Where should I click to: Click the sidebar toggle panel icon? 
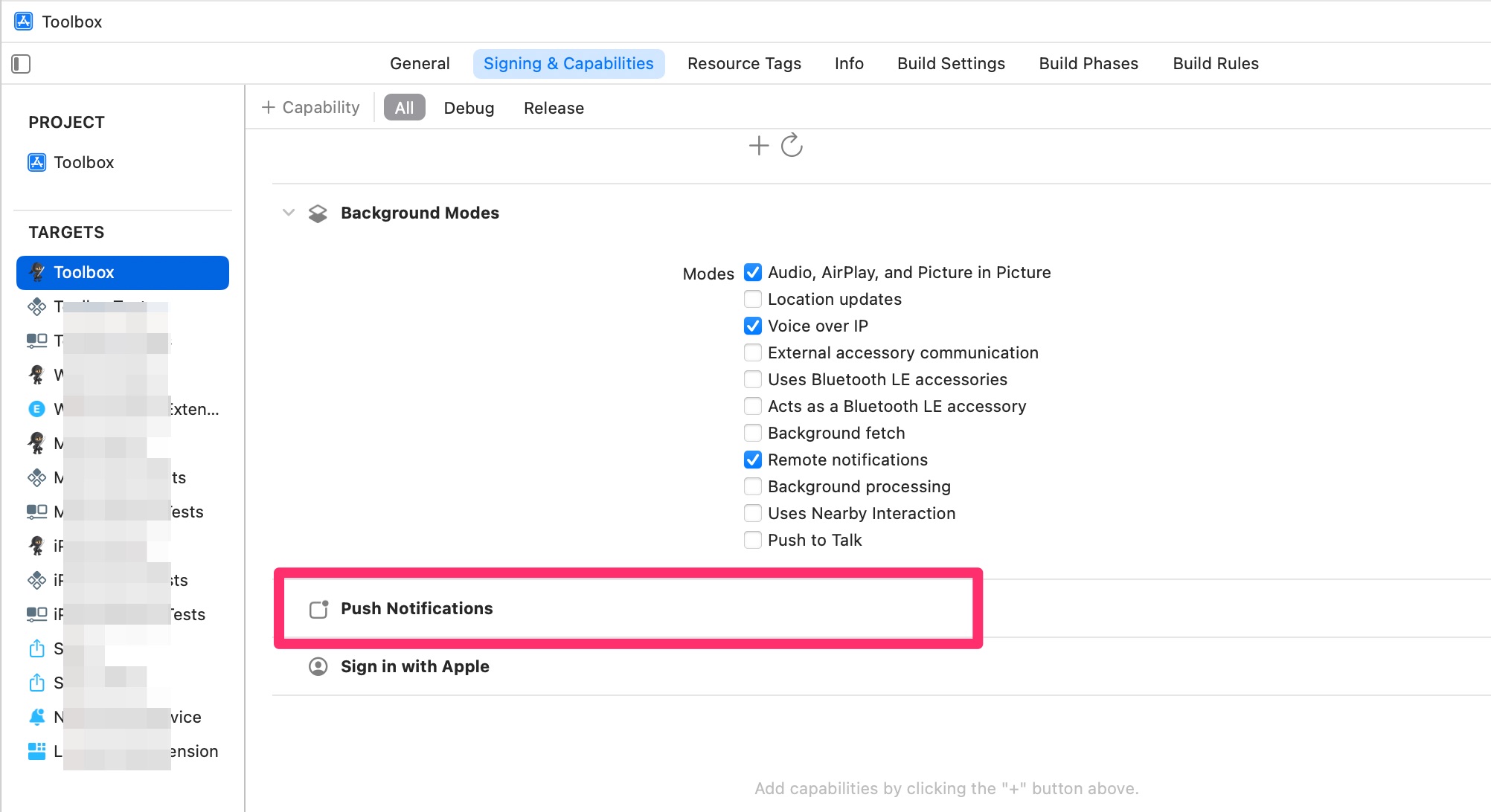pyautogui.click(x=21, y=62)
